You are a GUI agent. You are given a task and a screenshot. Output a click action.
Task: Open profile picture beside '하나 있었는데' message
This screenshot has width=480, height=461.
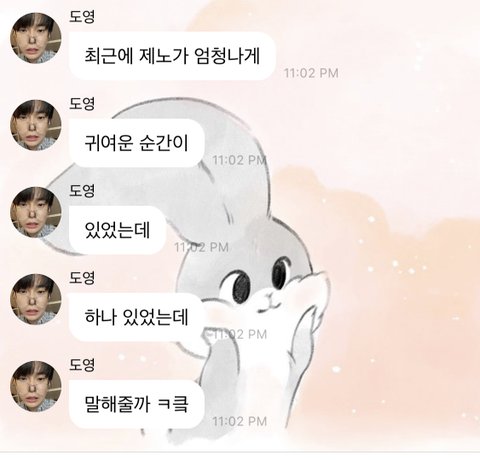click(36, 299)
